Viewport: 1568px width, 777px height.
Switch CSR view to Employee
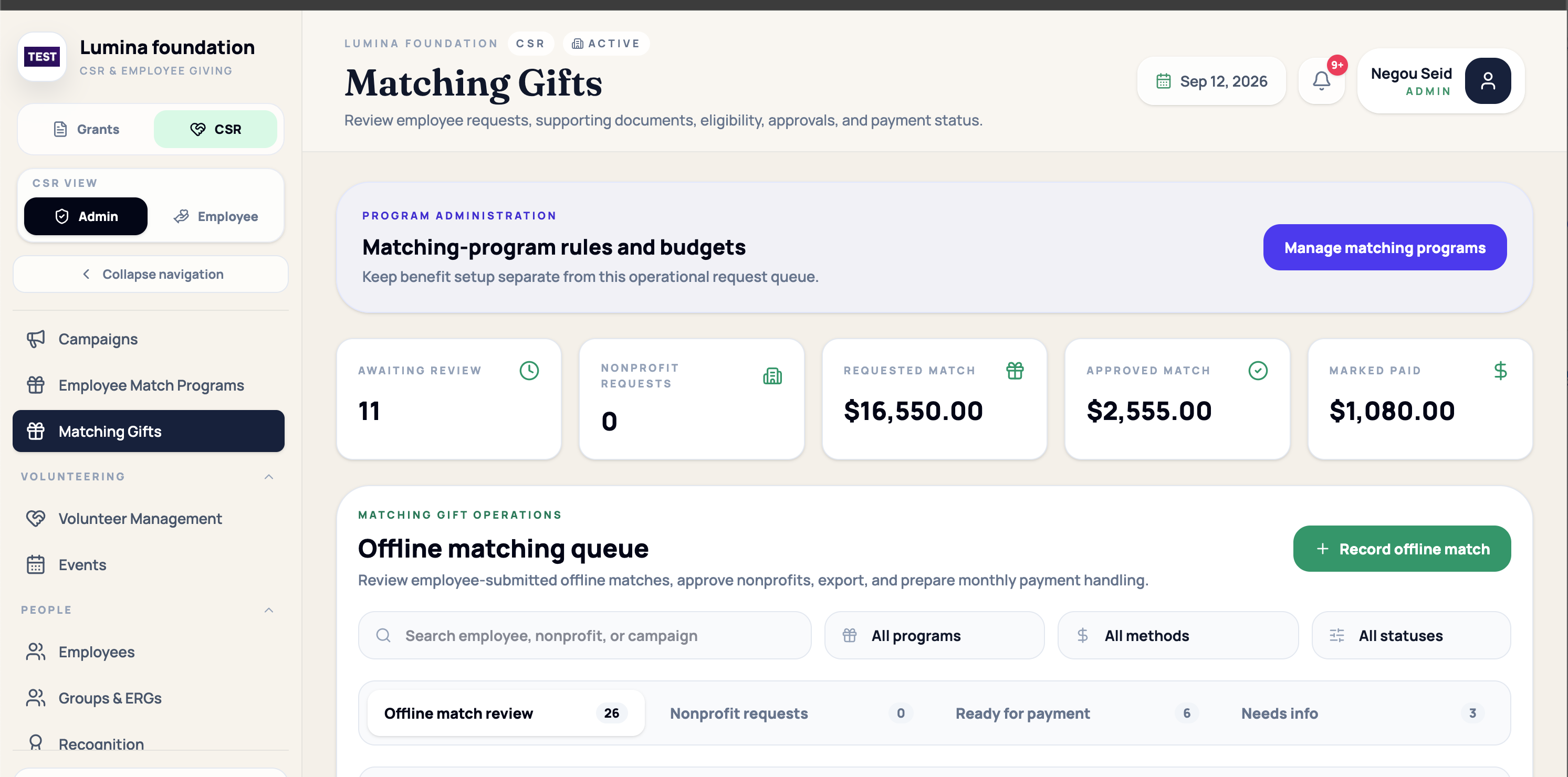(215, 216)
